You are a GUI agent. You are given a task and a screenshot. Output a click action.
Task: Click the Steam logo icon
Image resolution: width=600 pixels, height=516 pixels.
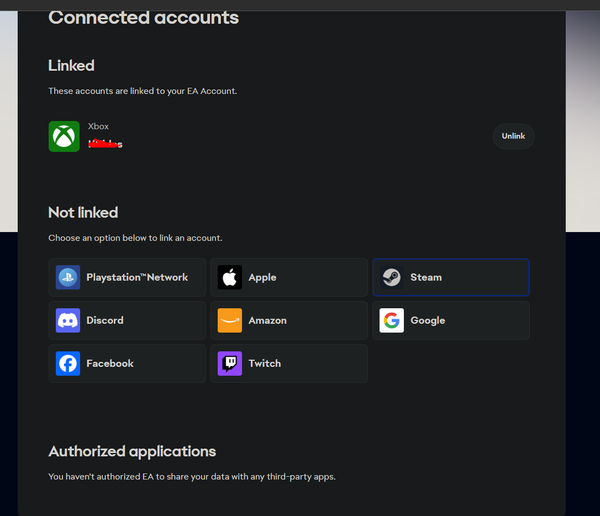(391, 277)
